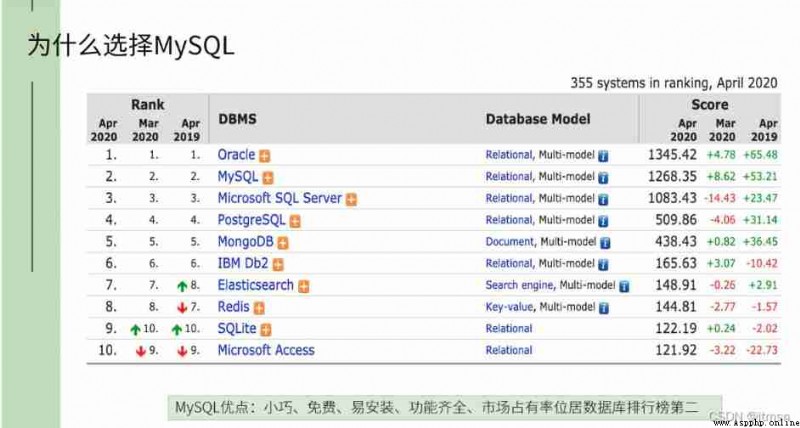Click the +65.48 change in Oracle's row
The height and width of the screenshot is (428, 800).
(760, 155)
